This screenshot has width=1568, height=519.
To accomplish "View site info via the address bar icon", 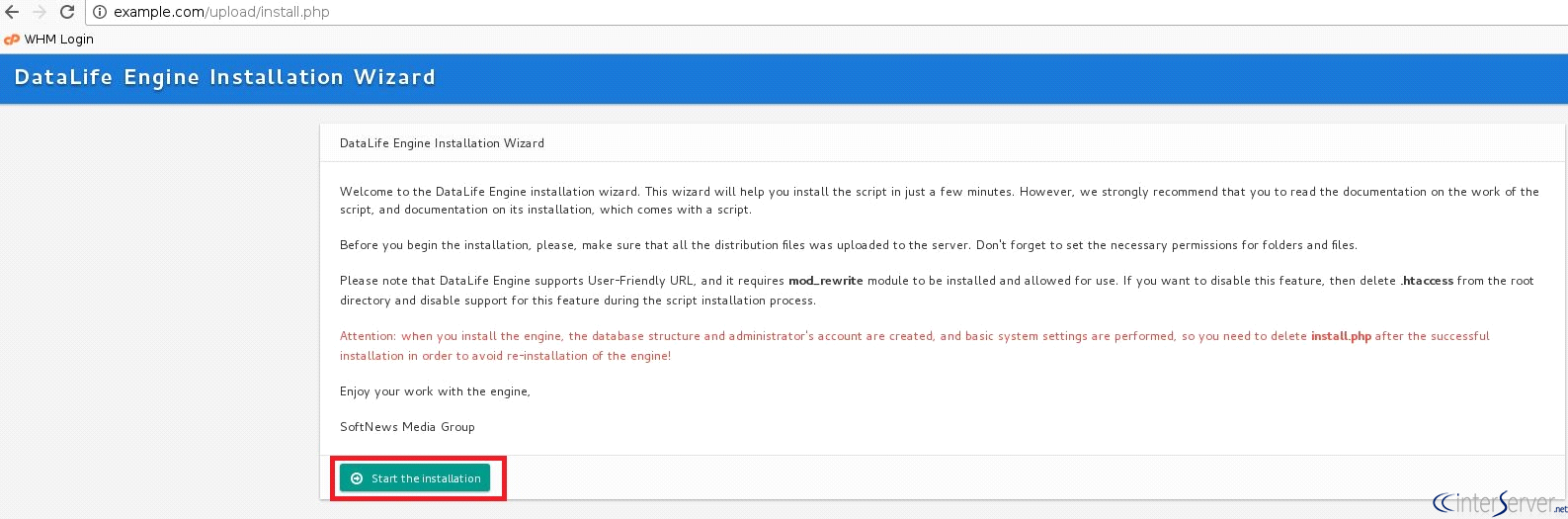I will click(x=100, y=12).
